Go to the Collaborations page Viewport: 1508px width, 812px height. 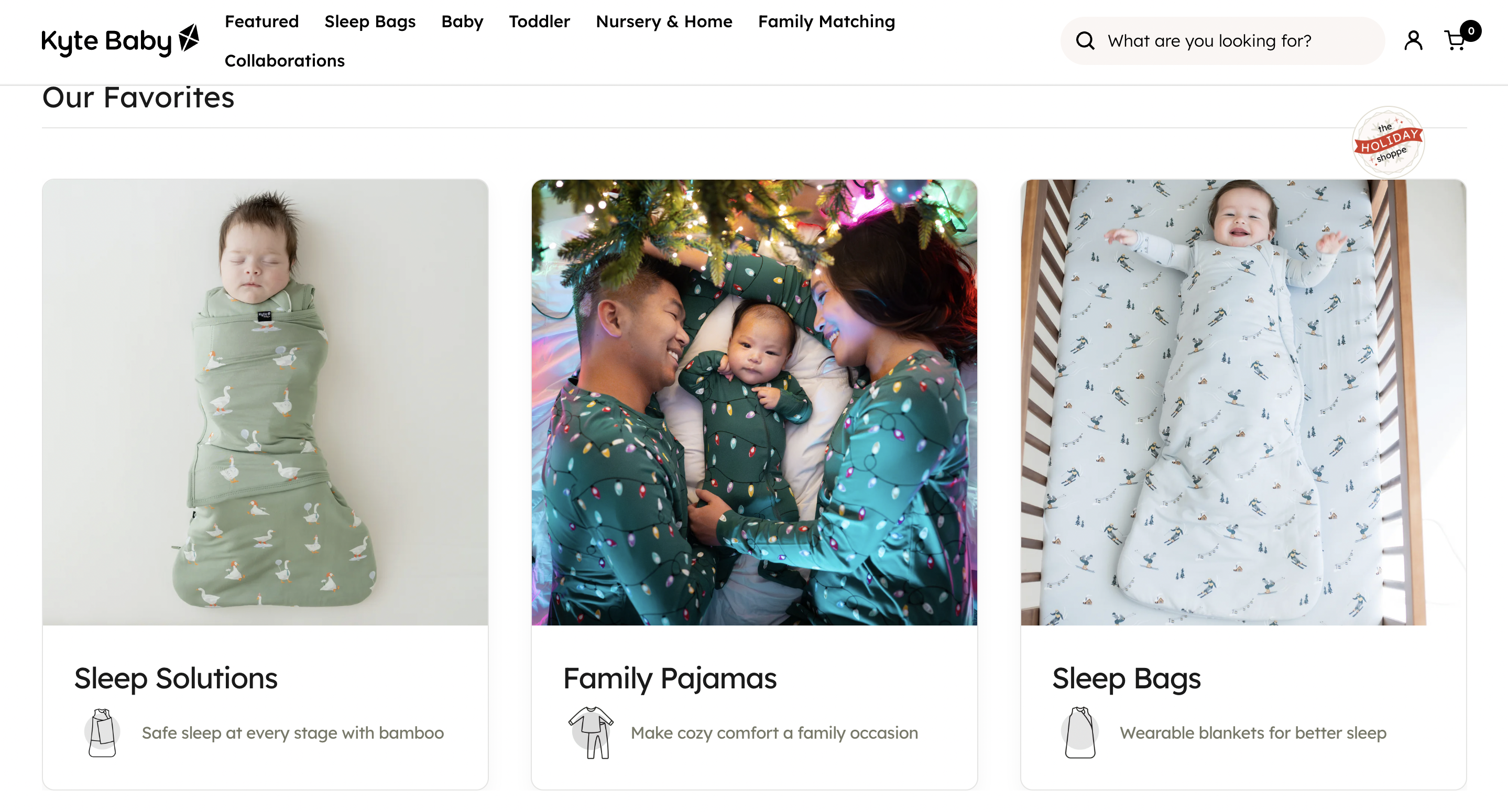(x=285, y=61)
